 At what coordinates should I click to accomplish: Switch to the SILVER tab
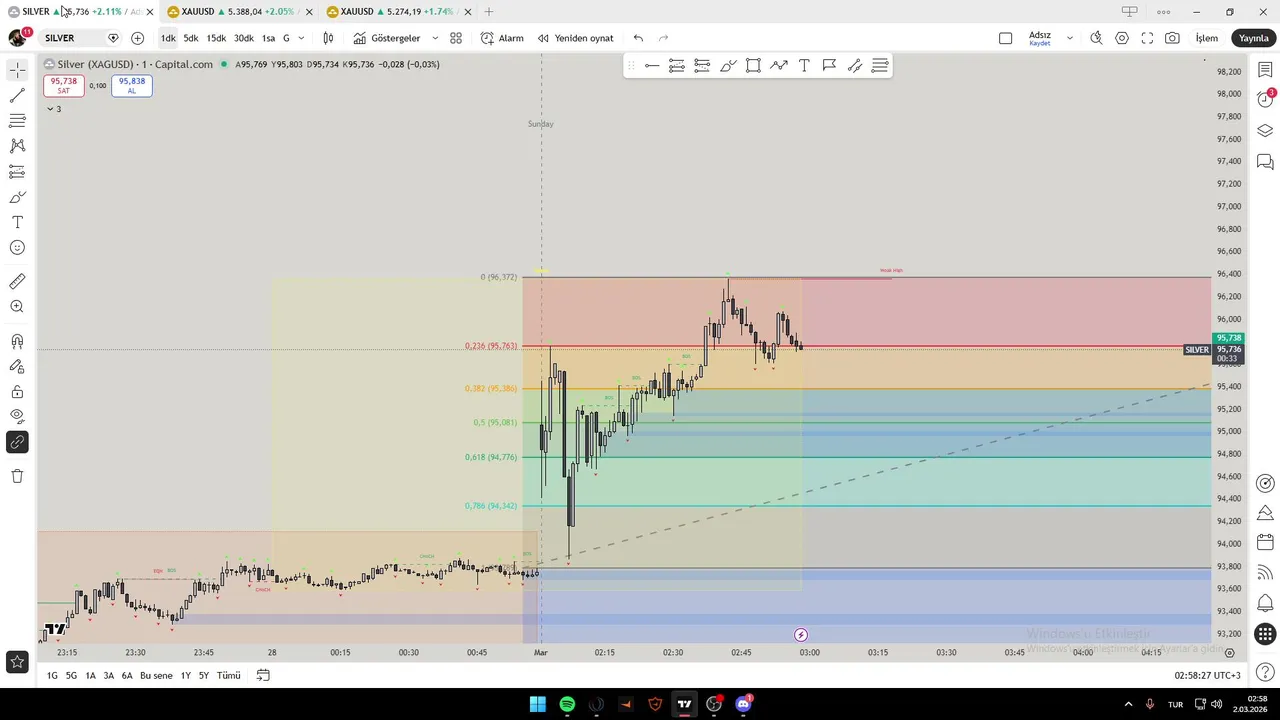click(x=78, y=12)
